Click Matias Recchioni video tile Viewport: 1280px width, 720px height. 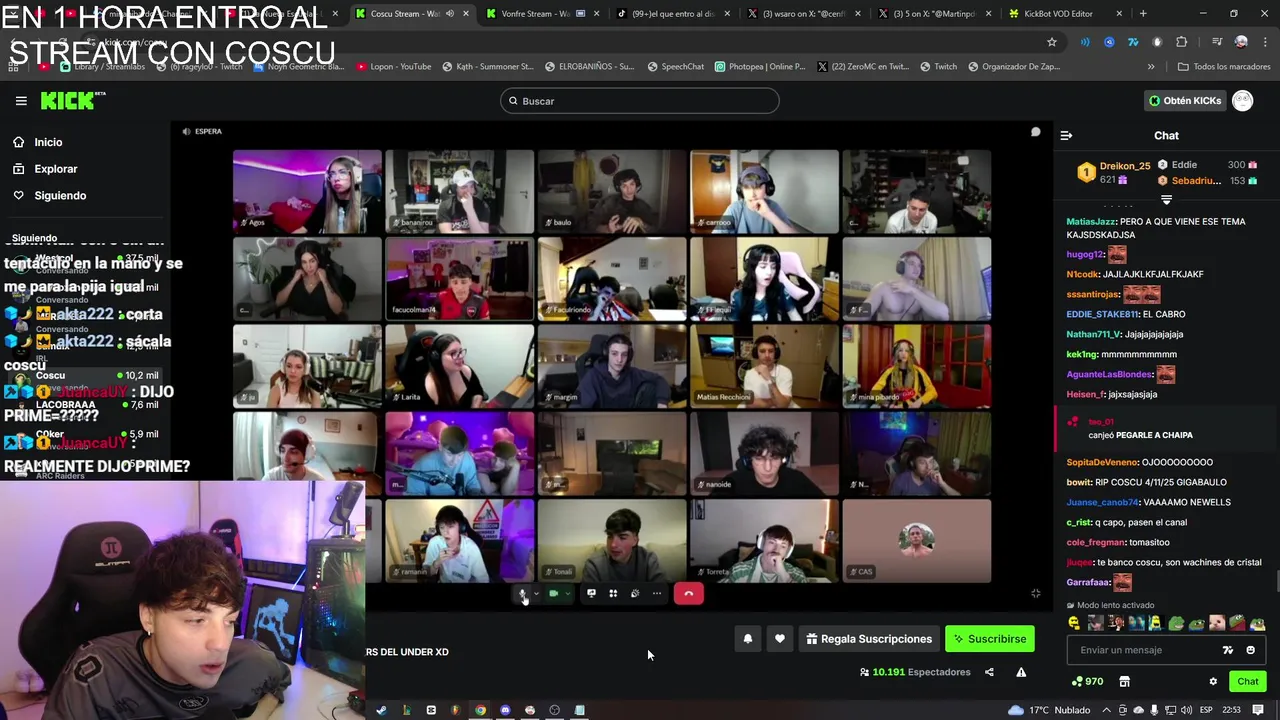click(764, 367)
